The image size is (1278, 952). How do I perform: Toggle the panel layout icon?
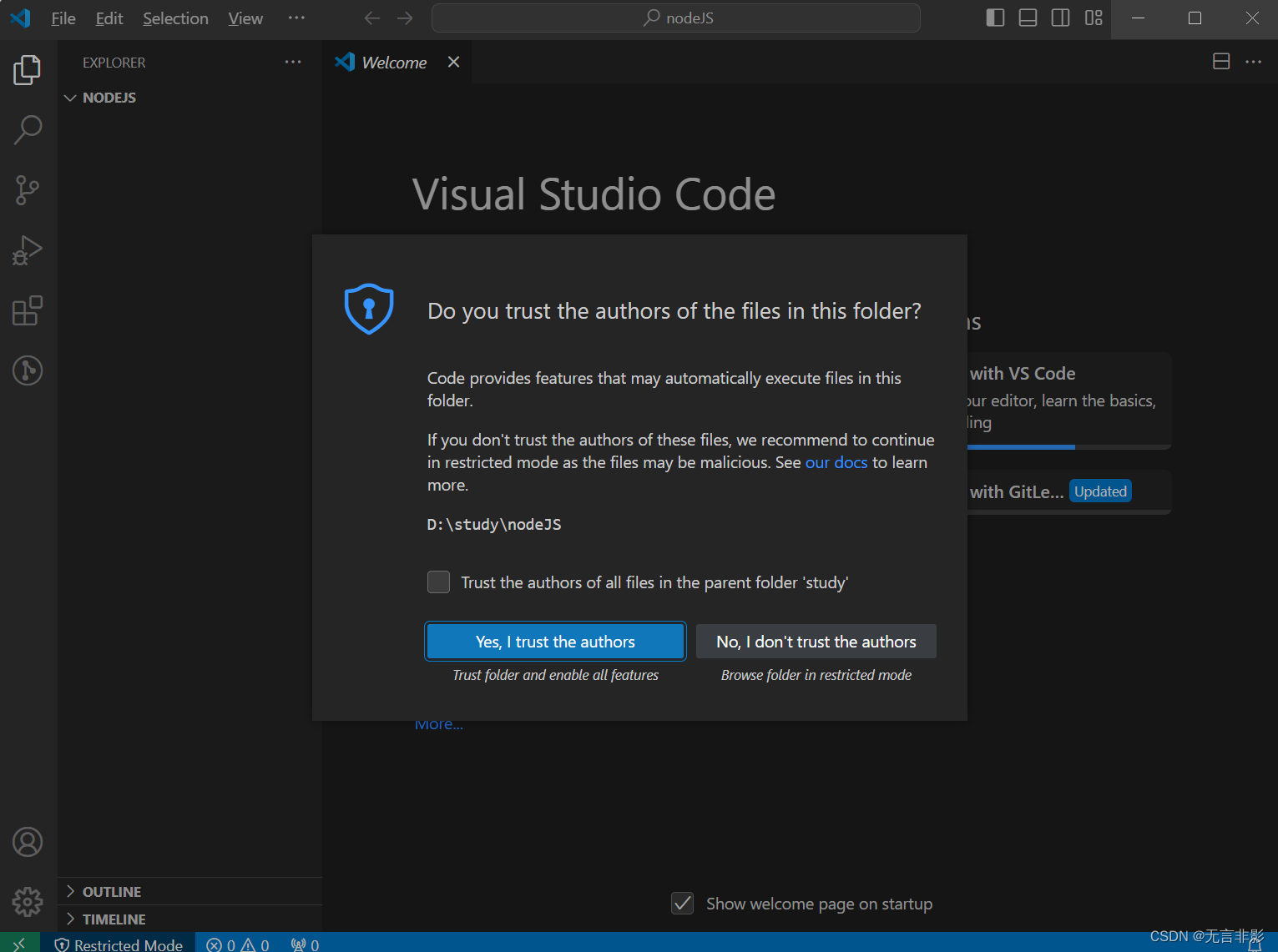coord(1028,18)
